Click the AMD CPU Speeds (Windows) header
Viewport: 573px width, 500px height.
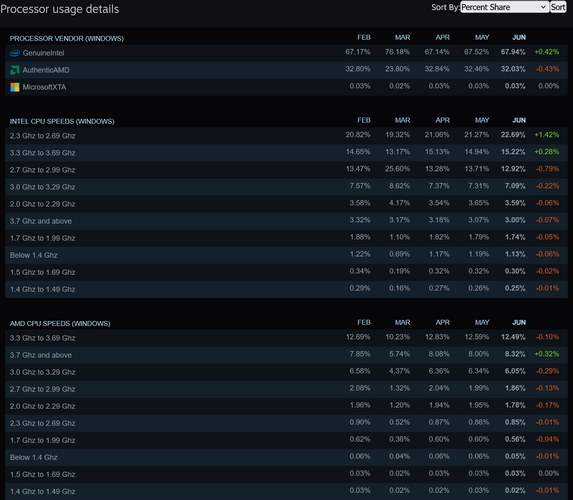point(60,323)
